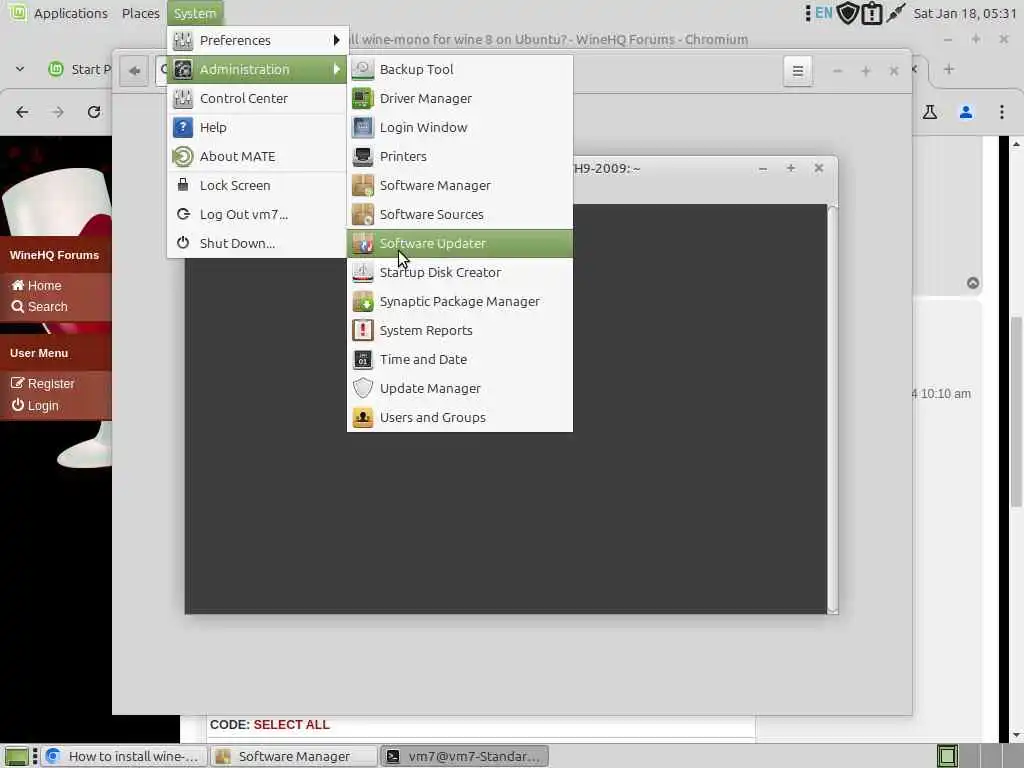This screenshot has width=1024, height=768.
Task: Click Chromium reload page button
Action: [x=94, y=112]
